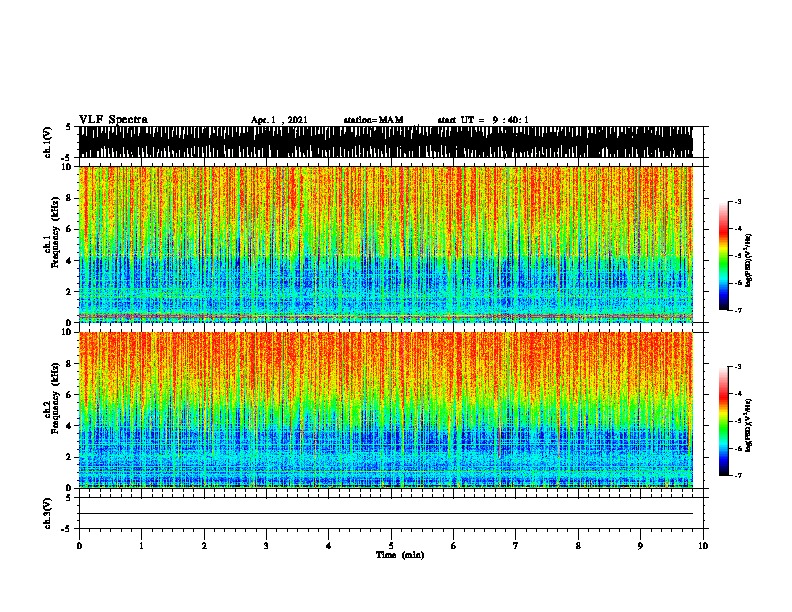Click the ch.2 frequency axis "6" tick label
Viewport: 792px width, 612px height.
[69, 394]
